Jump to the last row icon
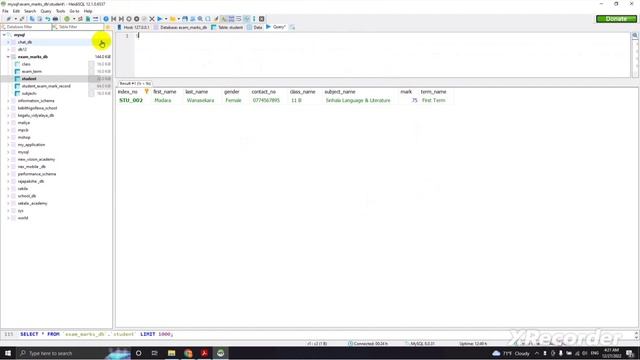The width and height of the screenshot is (640, 360). point(121,19)
